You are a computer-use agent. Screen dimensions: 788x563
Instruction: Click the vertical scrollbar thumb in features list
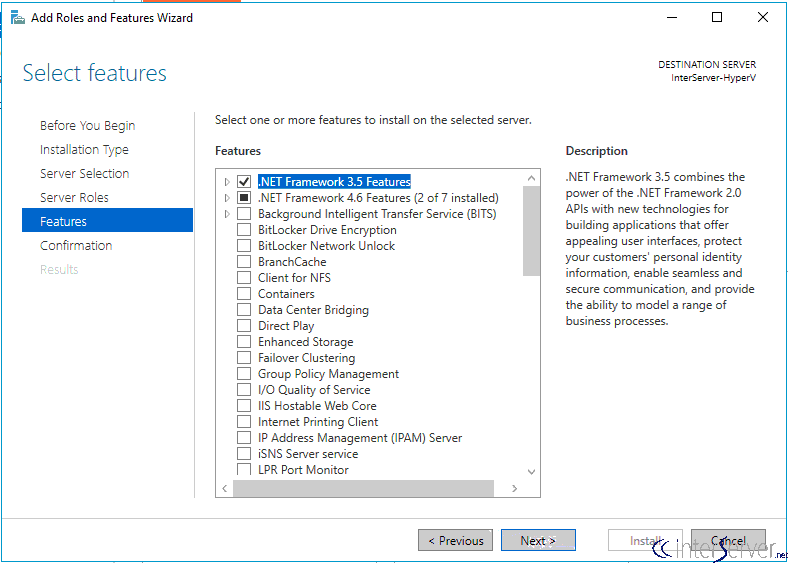pyautogui.click(x=531, y=231)
